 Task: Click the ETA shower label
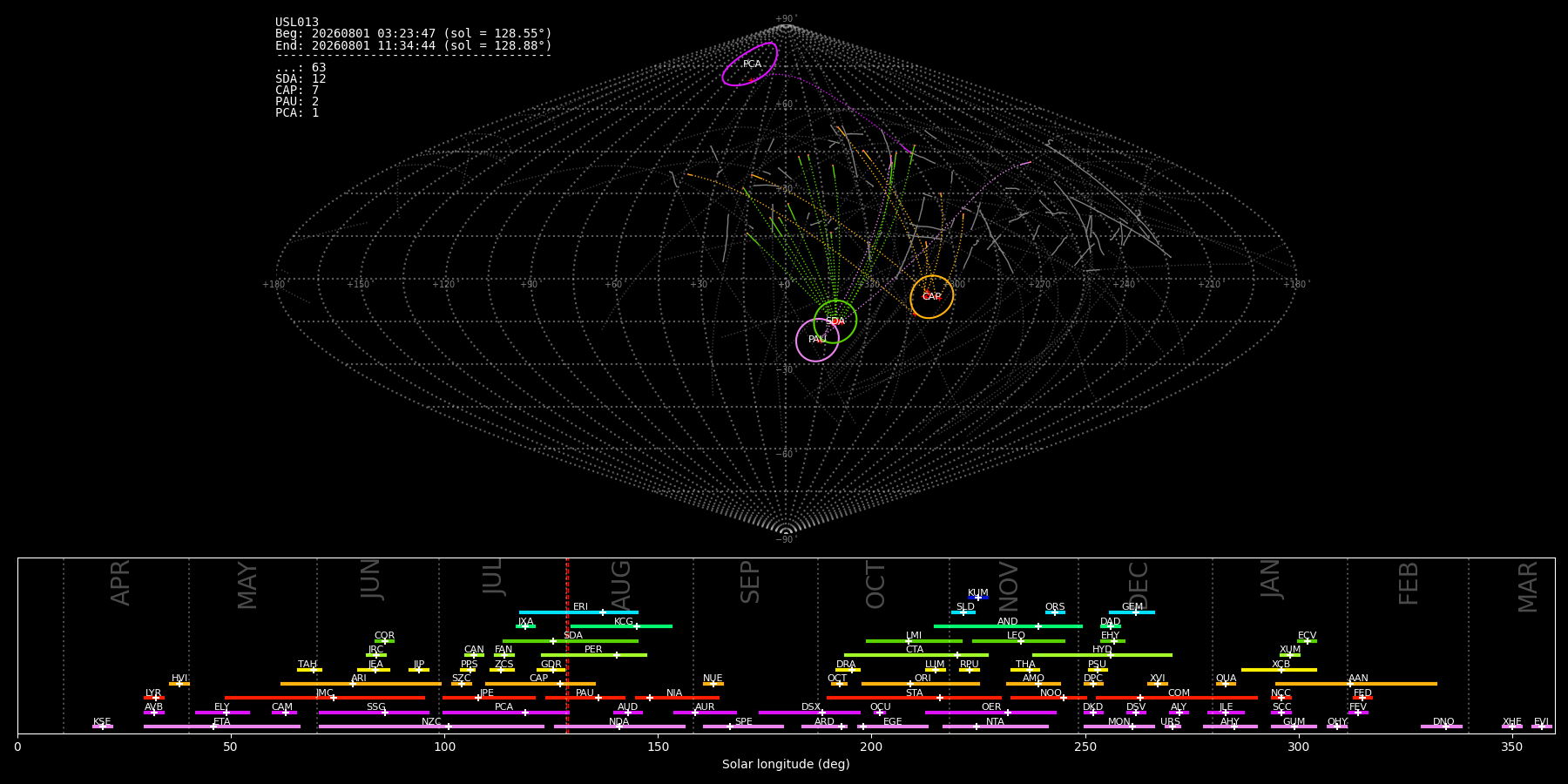click(x=222, y=722)
